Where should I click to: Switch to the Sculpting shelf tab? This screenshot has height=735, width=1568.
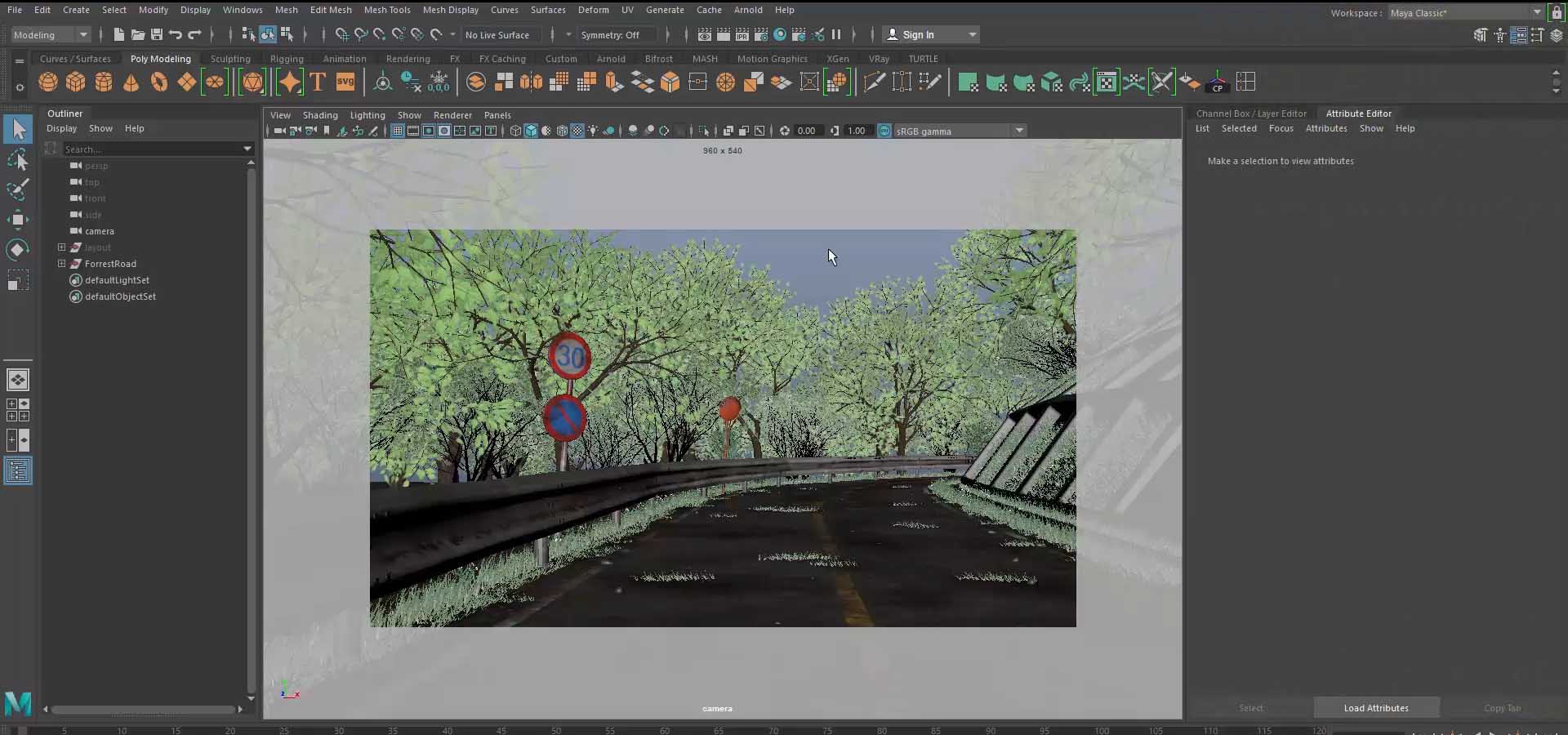pyautogui.click(x=229, y=58)
